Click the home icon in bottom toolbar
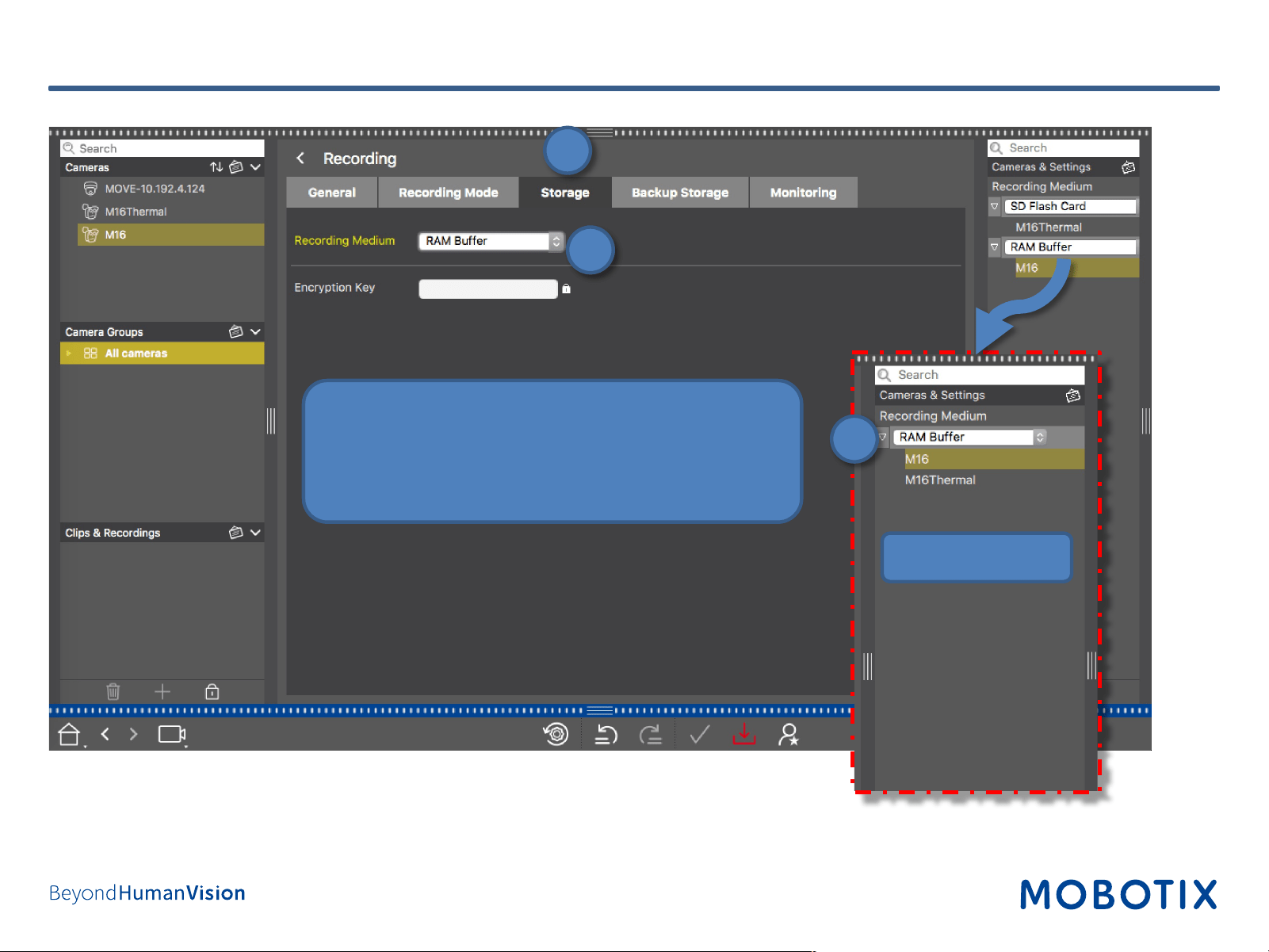 (x=69, y=735)
